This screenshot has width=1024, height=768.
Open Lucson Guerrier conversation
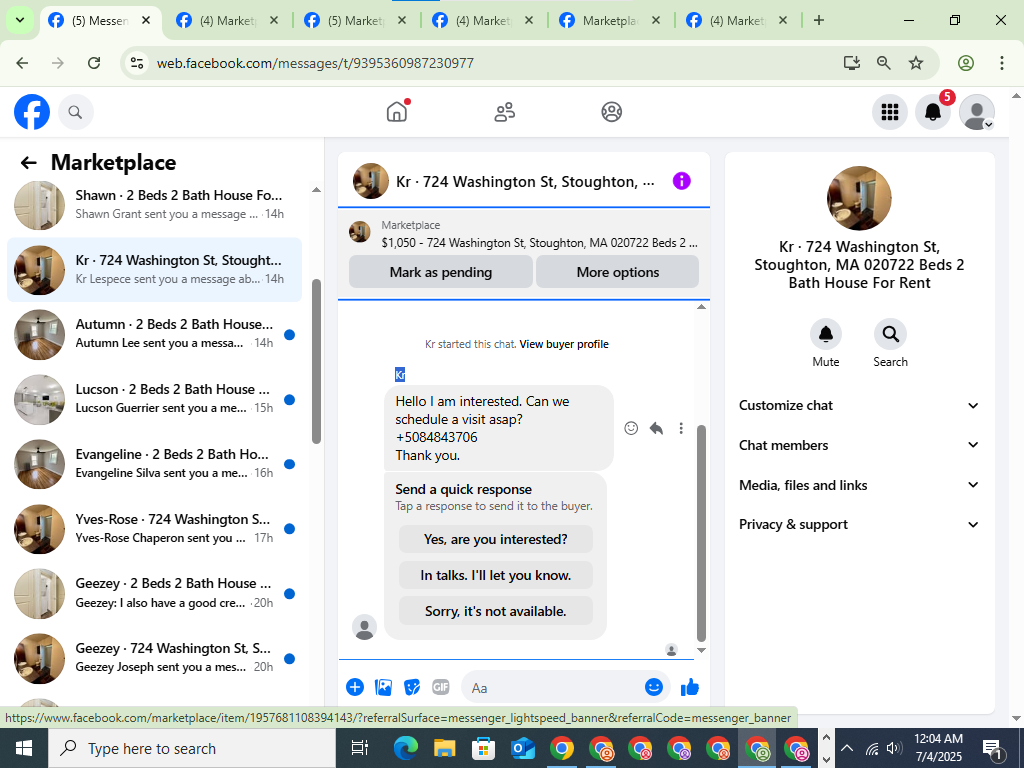click(155, 398)
